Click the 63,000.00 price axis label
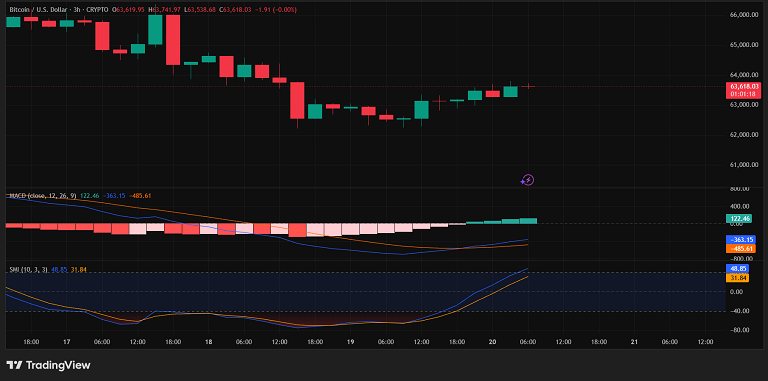The image size is (768, 381). (x=744, y=105)
